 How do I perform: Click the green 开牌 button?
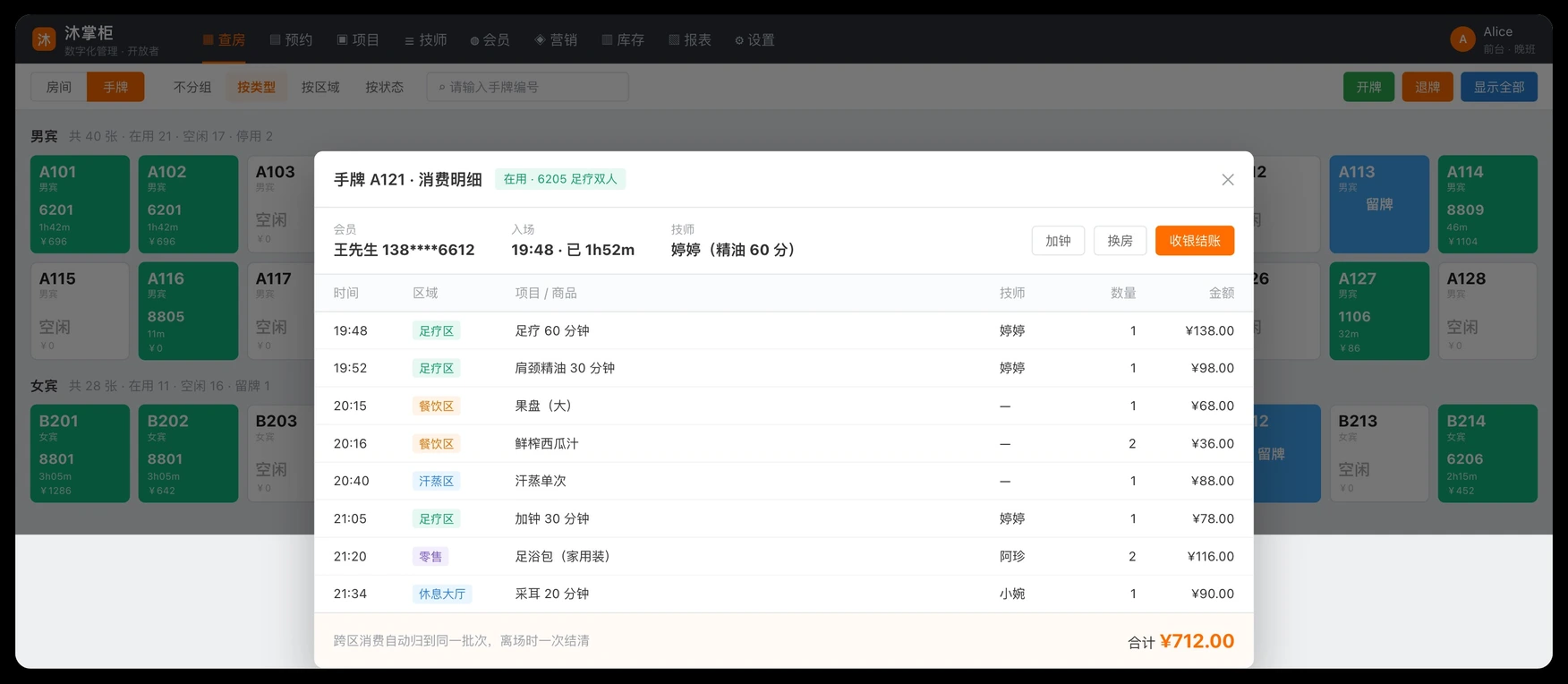coord(1368,87)
